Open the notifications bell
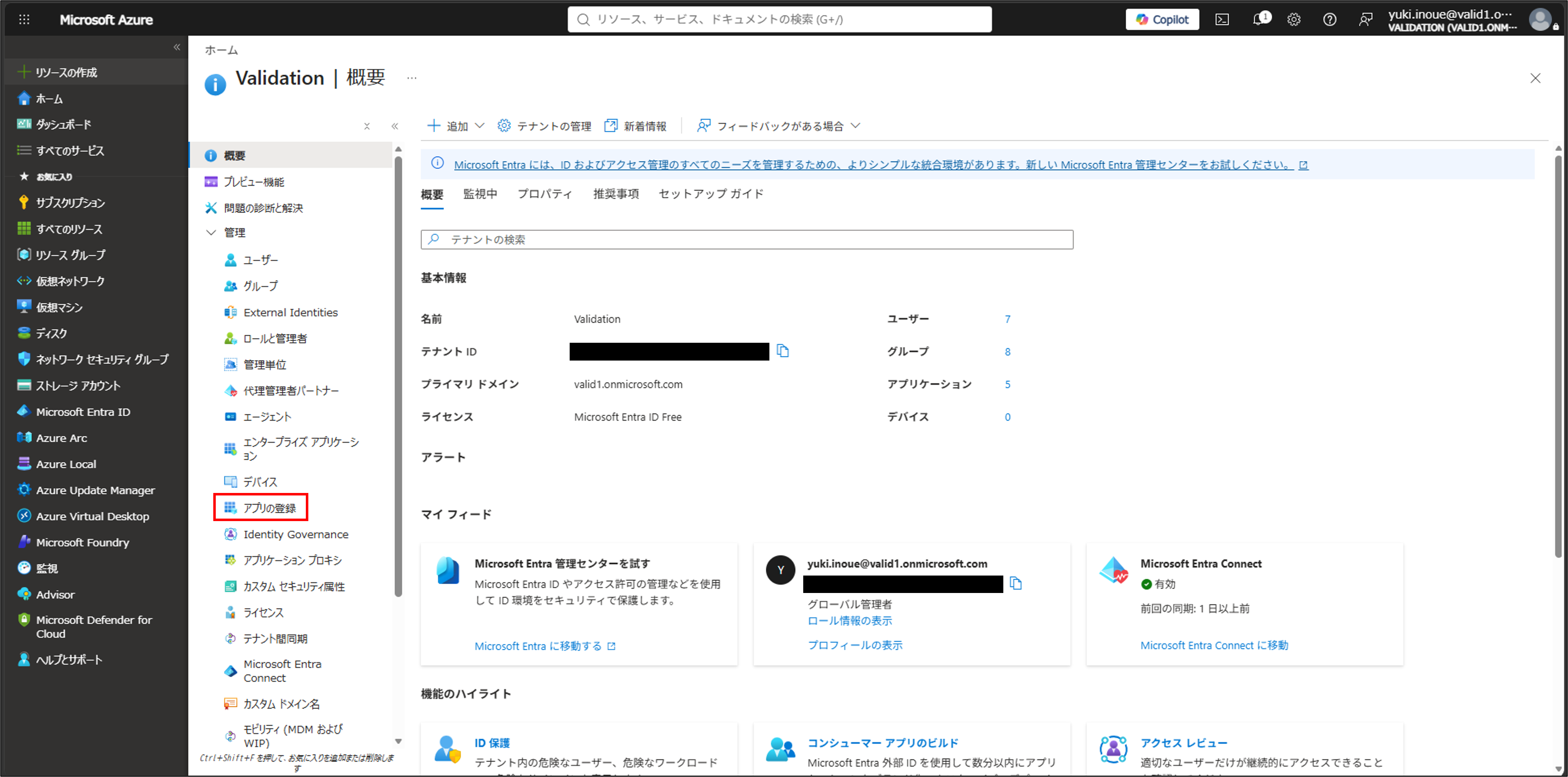 pos(1259,20)
